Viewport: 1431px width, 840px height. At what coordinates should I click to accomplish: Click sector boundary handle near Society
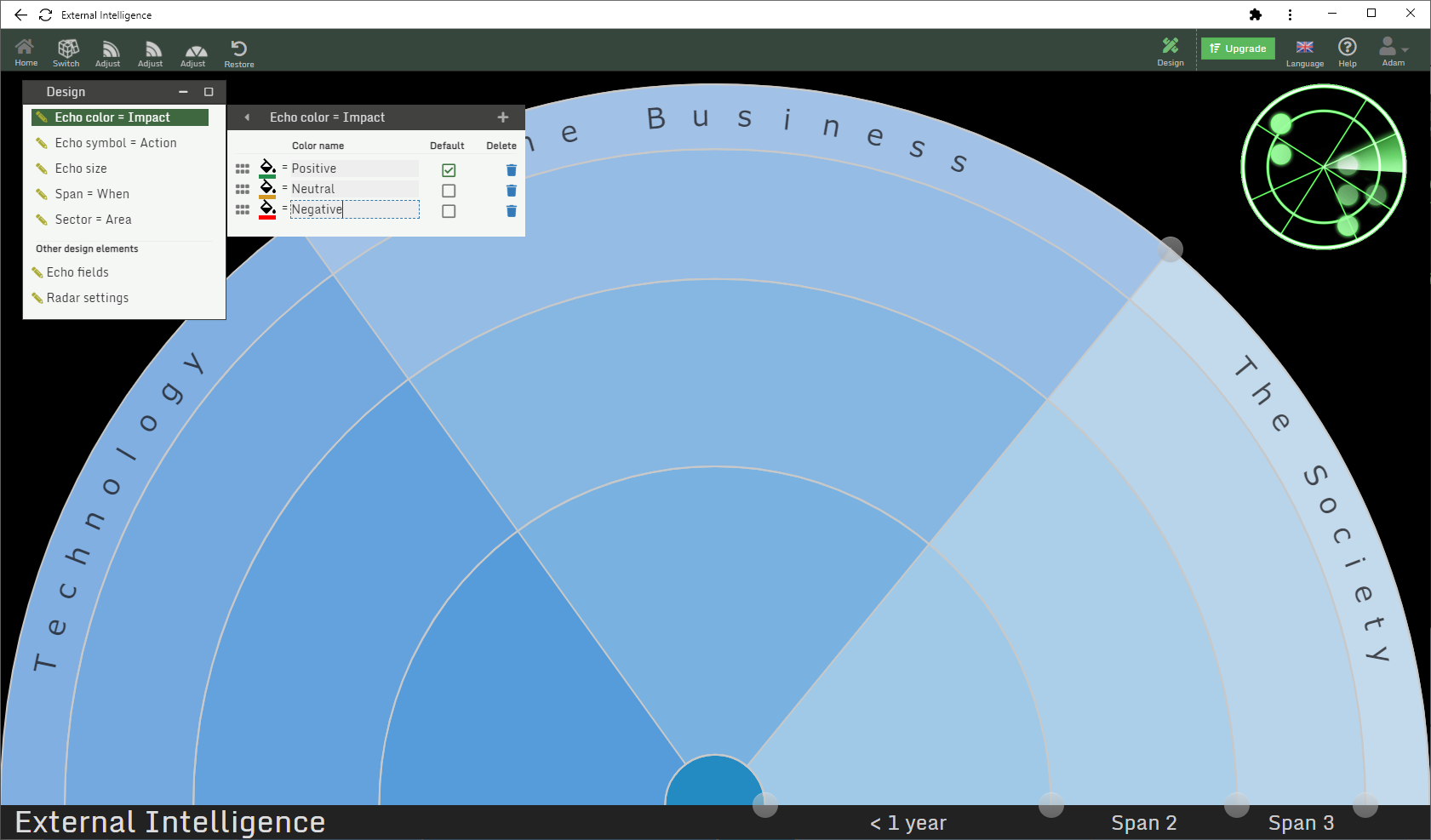click(1171, 249)
